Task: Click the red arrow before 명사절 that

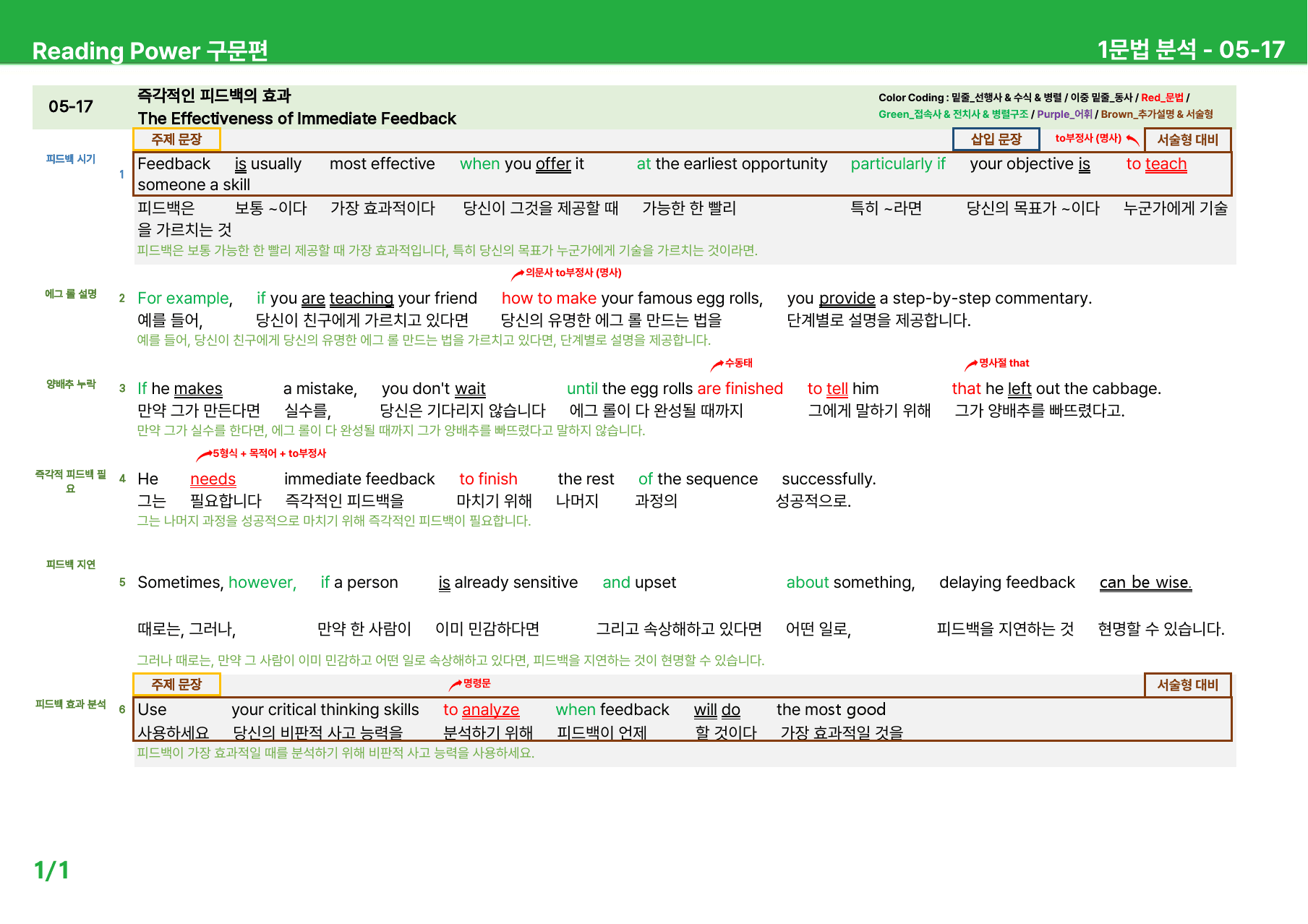Action: pyautogui.click(x=971, y=364)
